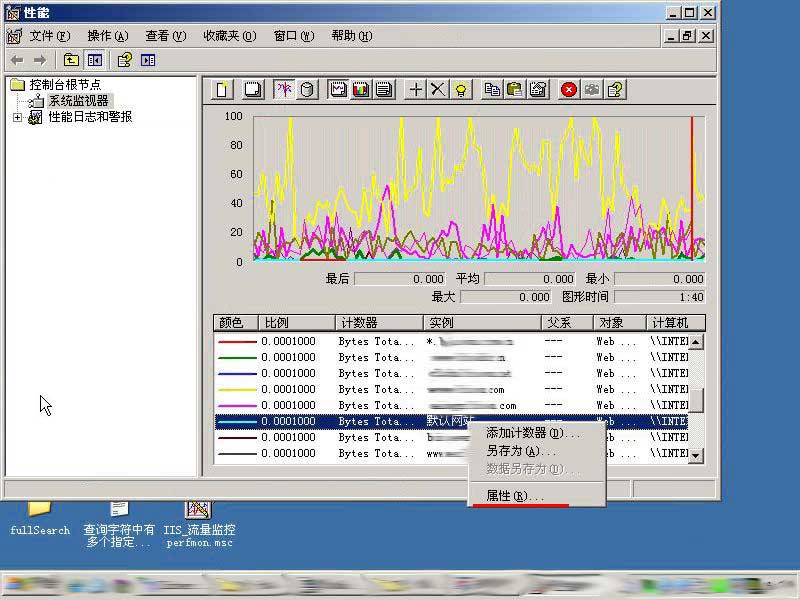This screenshot has width=800, height=600.
Task: Toggle View Current Activity mode
Action: tap(284, 90)
